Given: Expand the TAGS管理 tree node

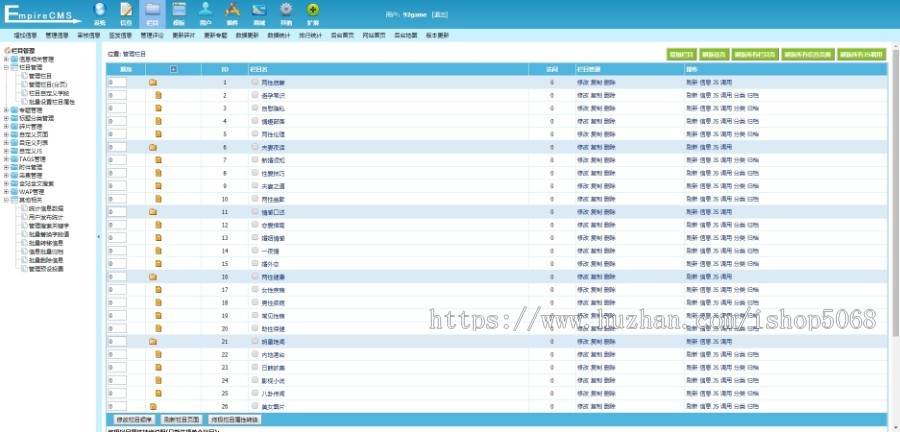Looking at the screenshot, I should click(x=6, y=158).
